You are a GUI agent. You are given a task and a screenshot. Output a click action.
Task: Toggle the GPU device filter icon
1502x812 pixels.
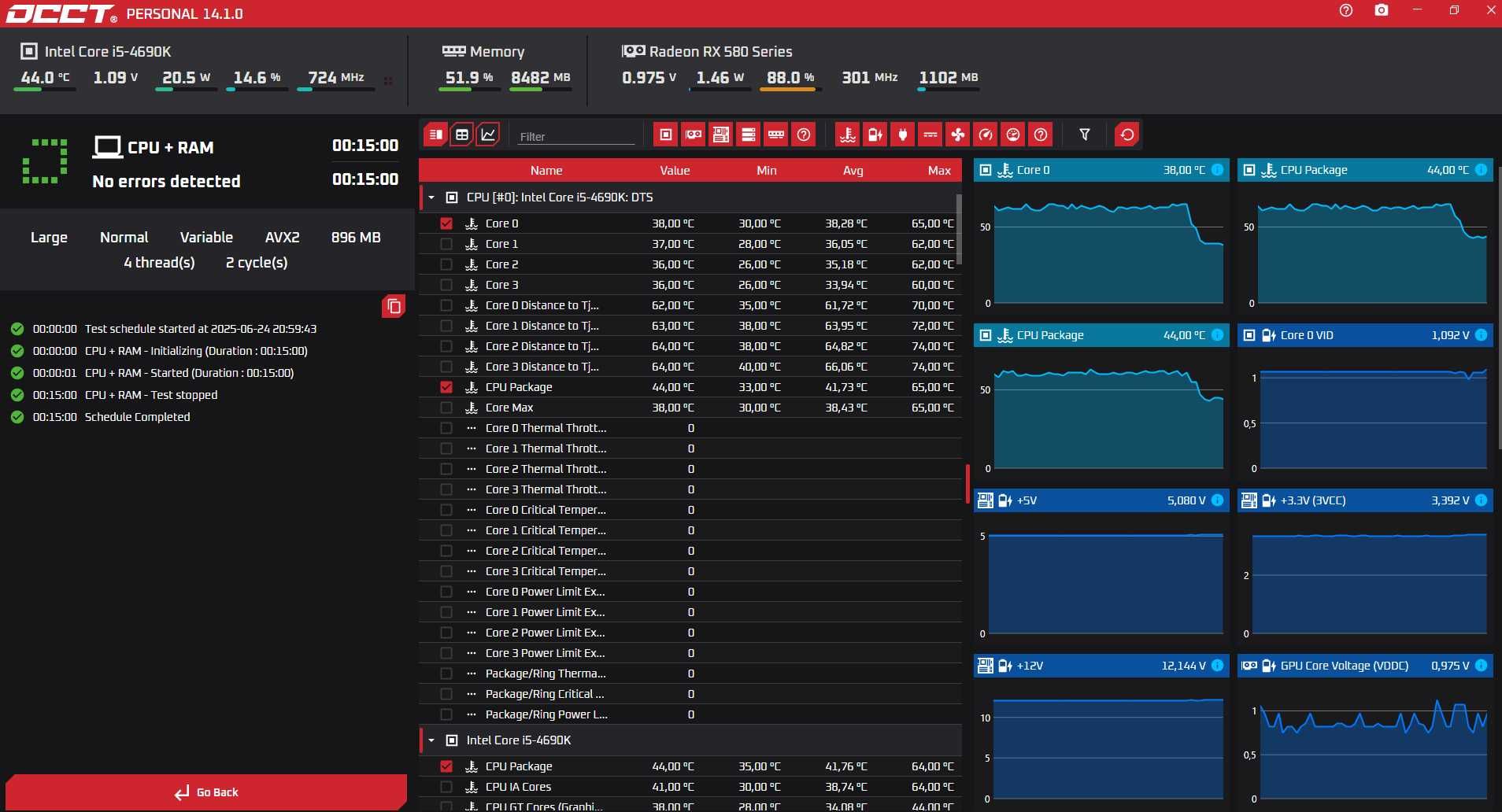694,135
